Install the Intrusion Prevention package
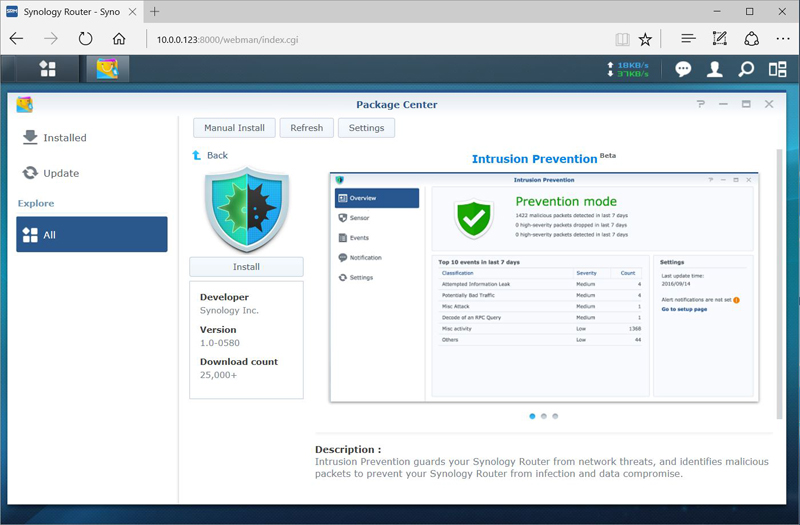This screenshot has height=525, width=800. 246,267
